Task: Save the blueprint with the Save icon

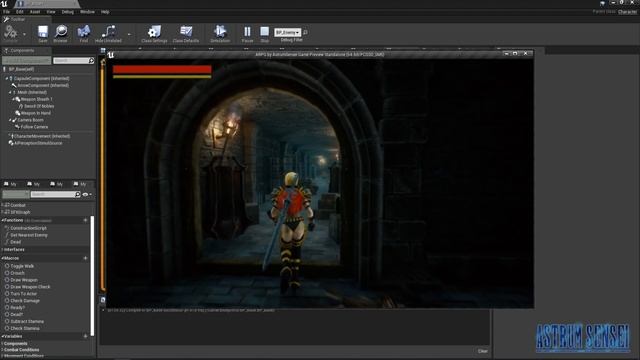Action: [x=42, y=33]
